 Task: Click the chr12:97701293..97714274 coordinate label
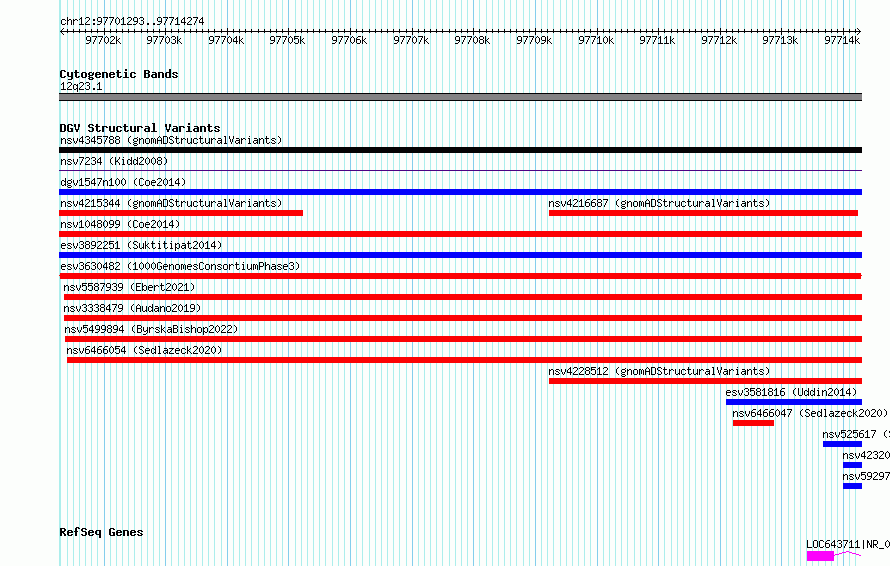click(132, 21)
